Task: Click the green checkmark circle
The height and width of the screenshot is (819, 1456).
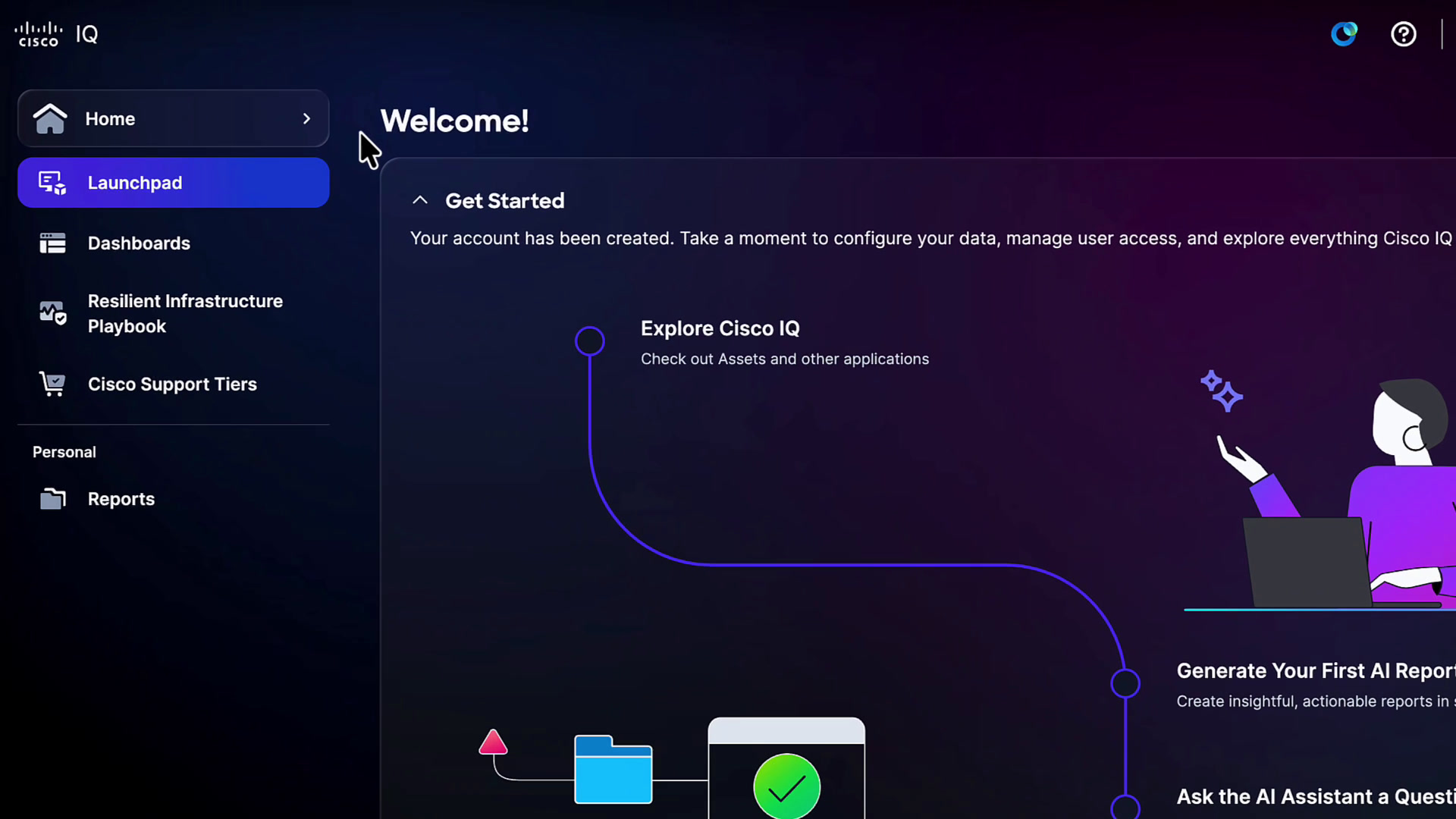Action: tap(786, 786)
